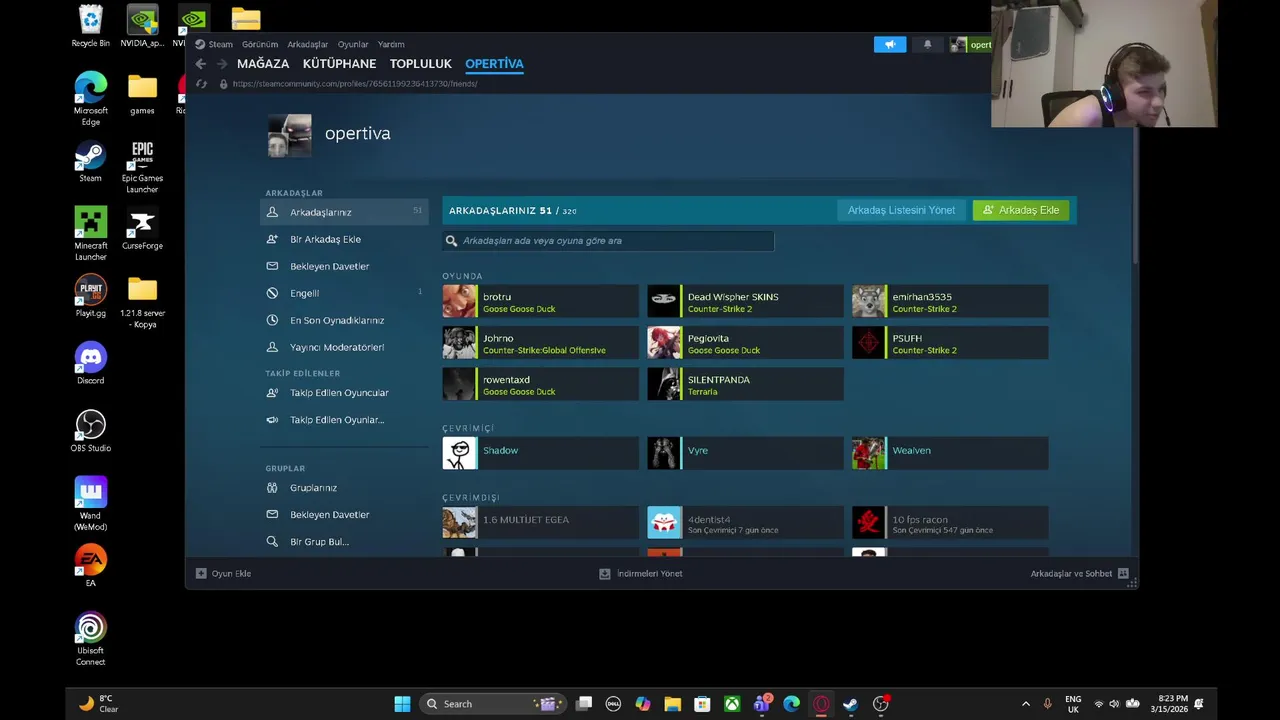Open Bir Grup Bul search entry
Screen dimensions: 1280x720
pyautogui.click(x=344, y=542)
